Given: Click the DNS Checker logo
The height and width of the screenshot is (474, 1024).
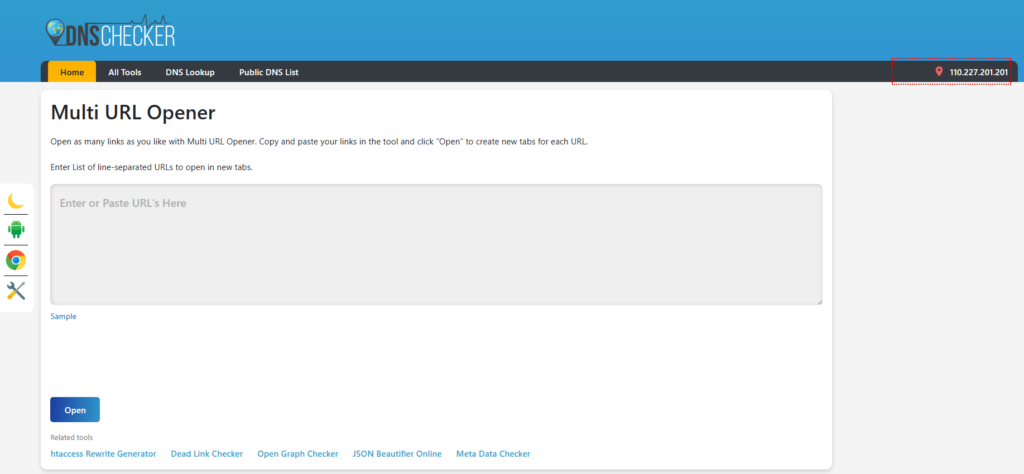Looking at the screenshot, I should click(110, 31).
